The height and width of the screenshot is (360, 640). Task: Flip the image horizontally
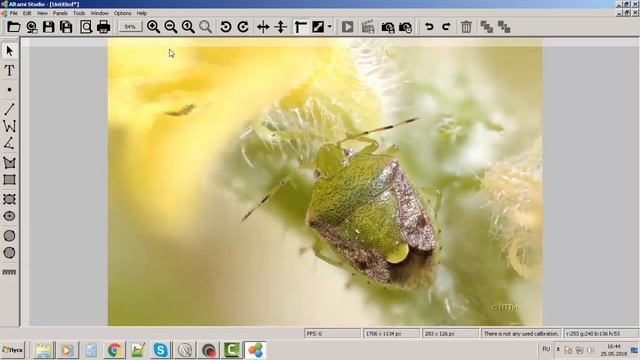pos(263,27)
